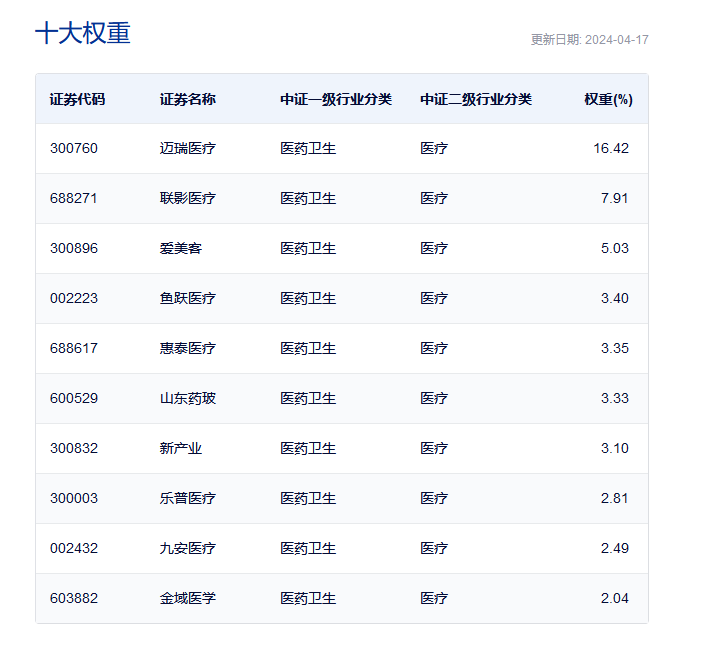Click the 16.42 weight value
Screen dimensions: 710x648
click(610, 148)
